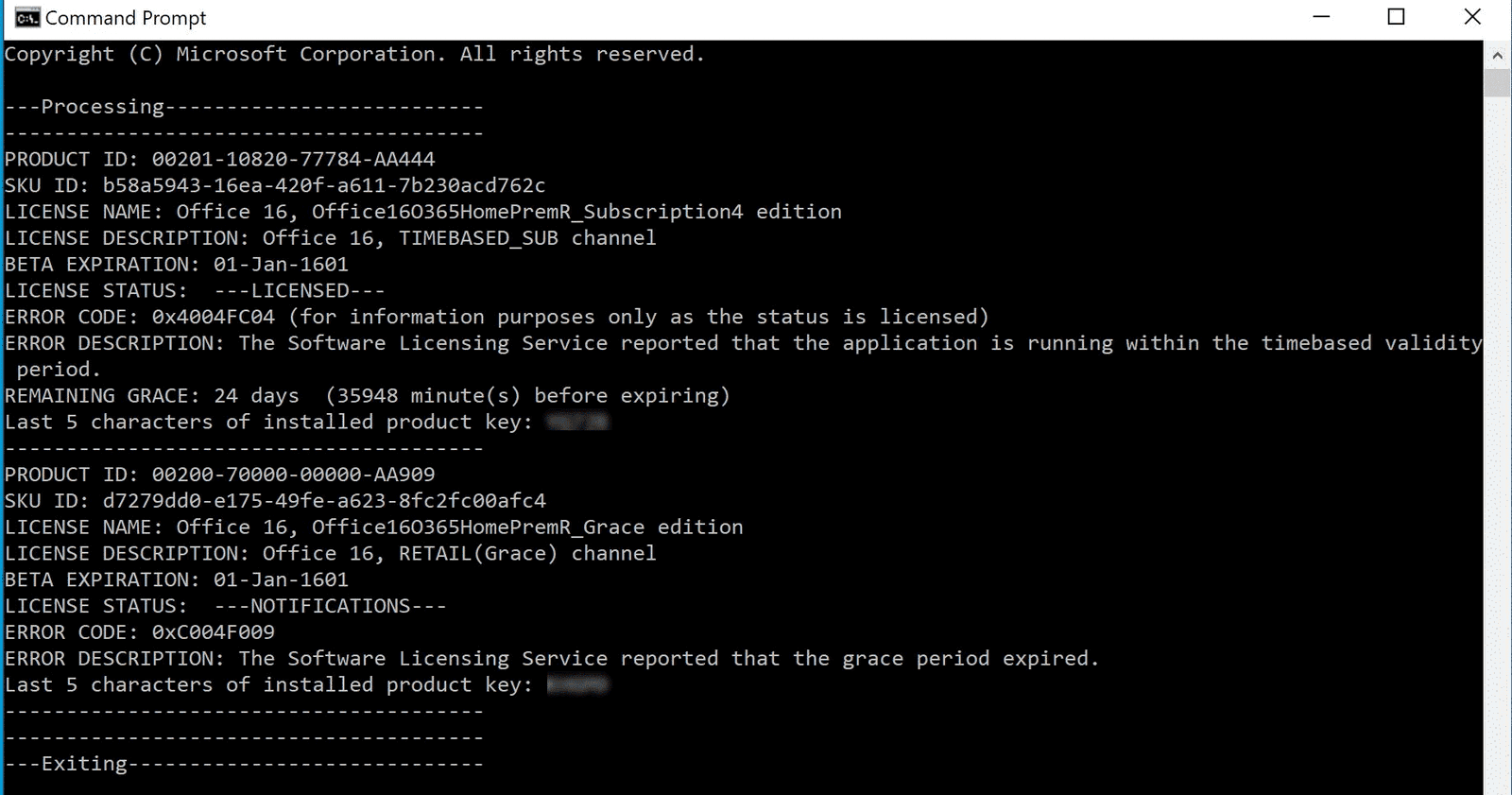Click error code 0x4004FC04
This screenshot has height=795, width=1512.
(x=214, y=317)
